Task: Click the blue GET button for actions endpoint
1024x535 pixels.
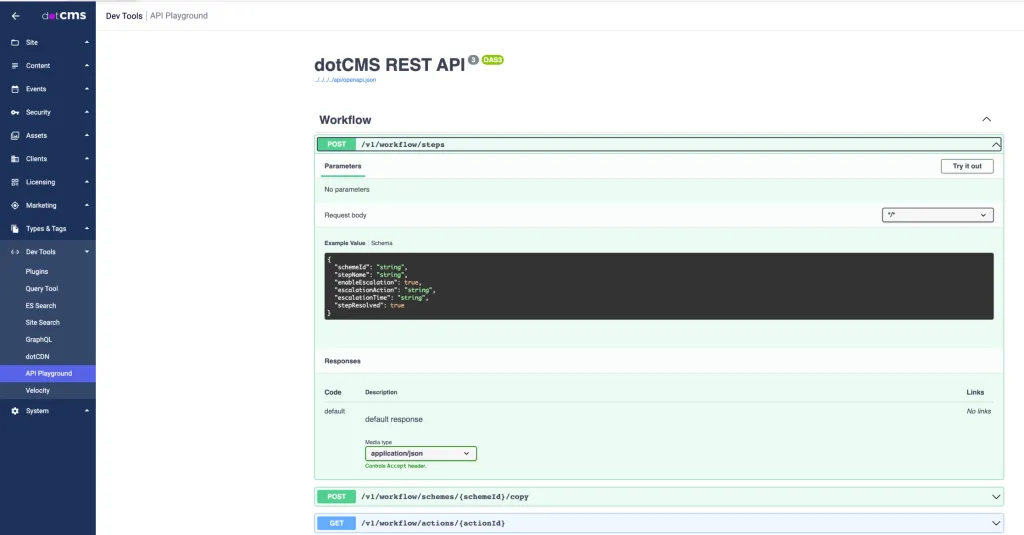Action: coord(336,523)
